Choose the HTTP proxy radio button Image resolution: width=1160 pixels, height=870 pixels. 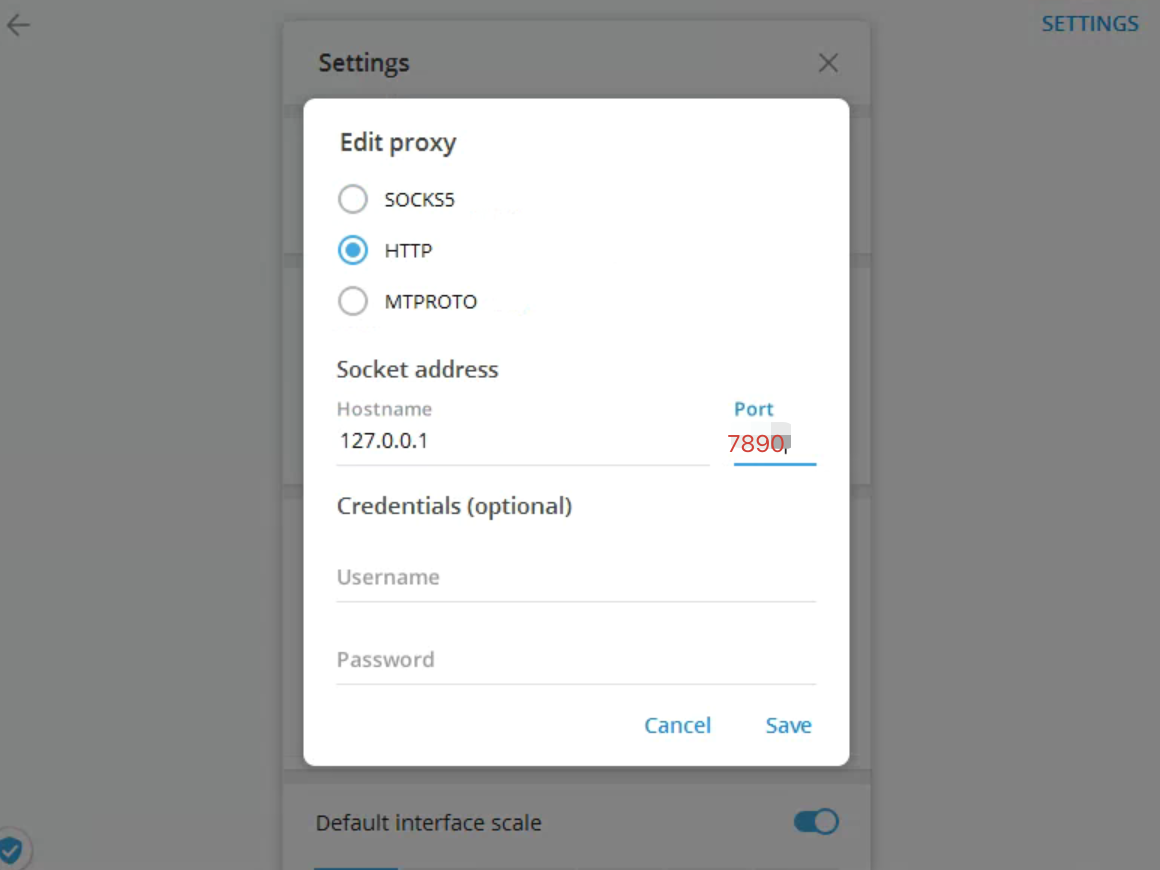coord(353,250)
